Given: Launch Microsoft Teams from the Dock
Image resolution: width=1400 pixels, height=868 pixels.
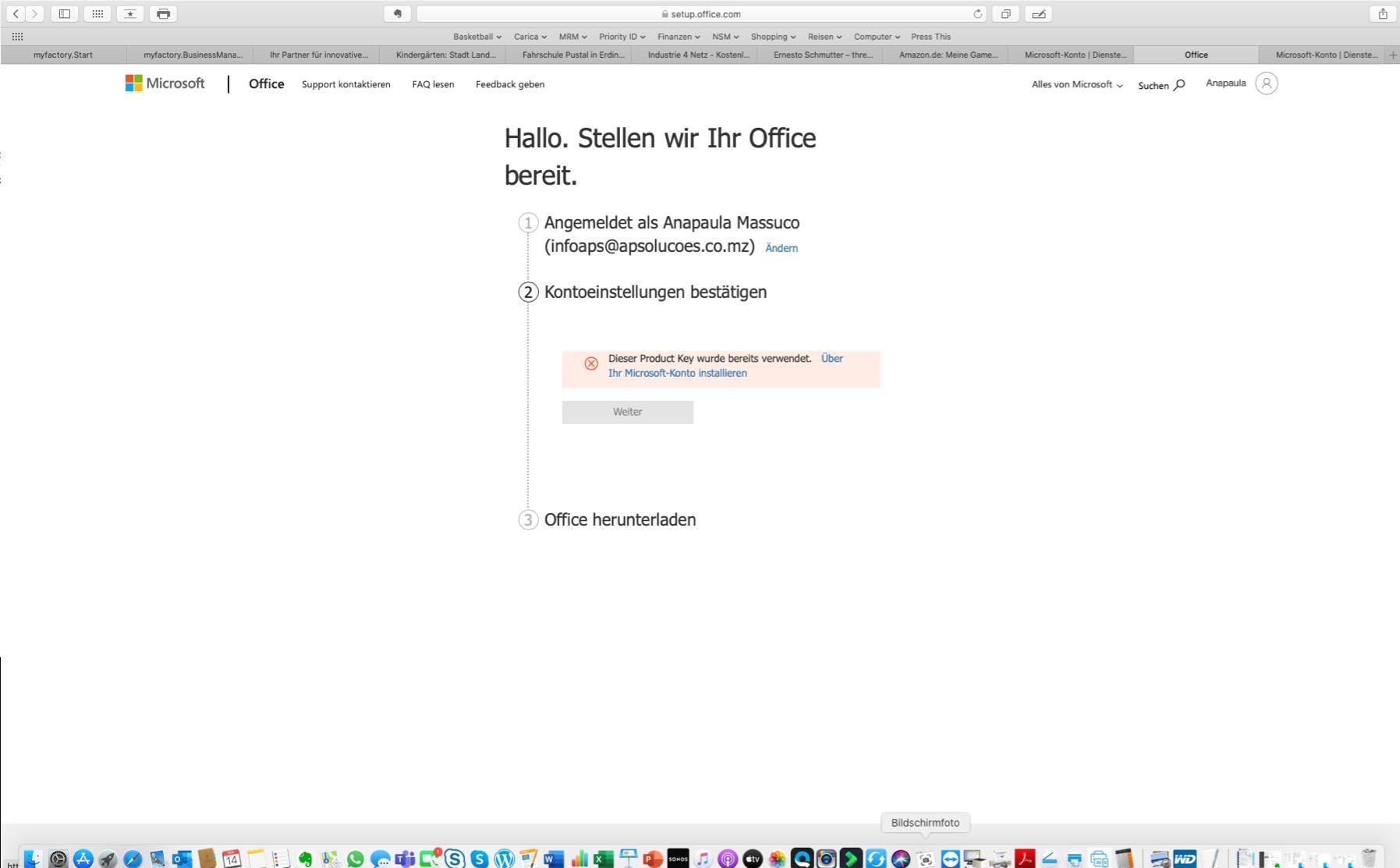Looking at the screenshot, I should click(x=405, y=859).
